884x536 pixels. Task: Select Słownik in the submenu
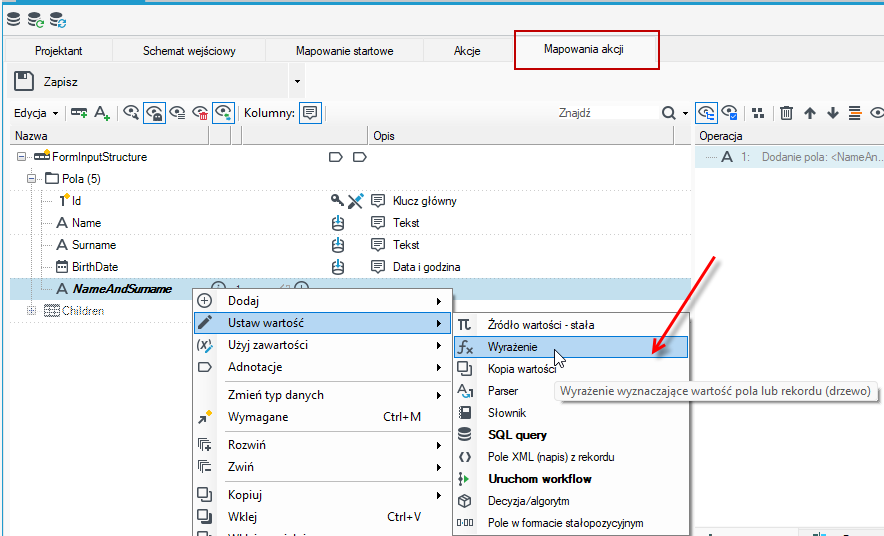571,413
